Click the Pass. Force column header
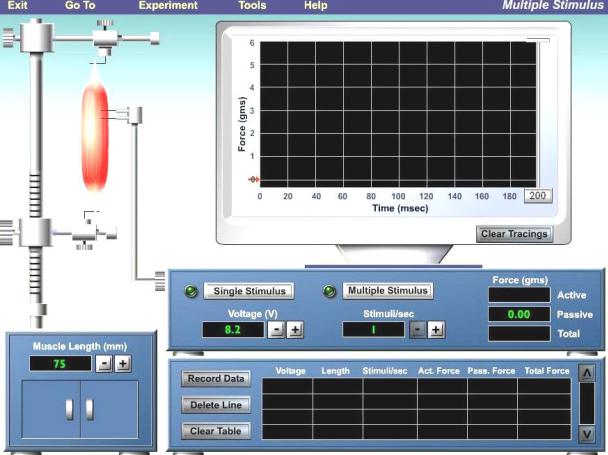The height and width of the screenshot is (455, 608). click(491, 371)
